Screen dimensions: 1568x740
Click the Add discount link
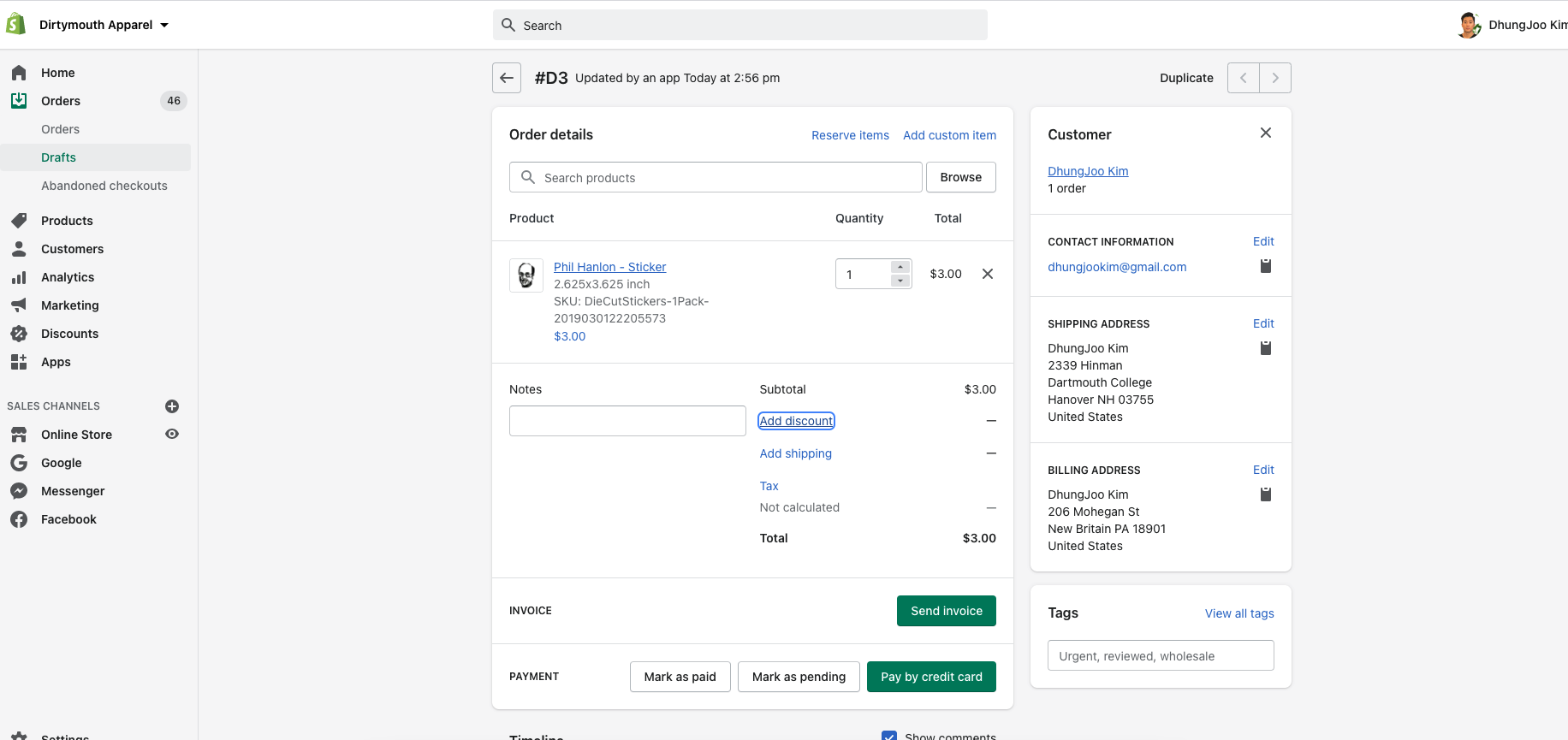click(796, 421)
